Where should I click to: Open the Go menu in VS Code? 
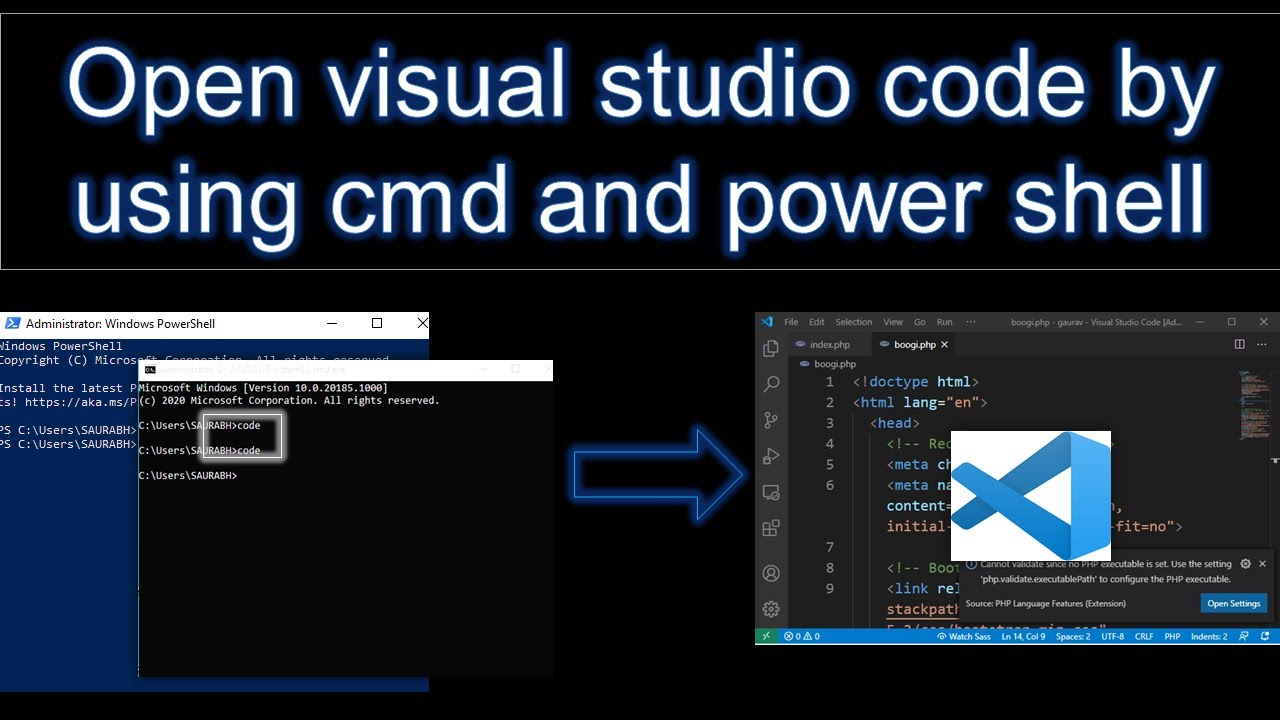point(919,322)
